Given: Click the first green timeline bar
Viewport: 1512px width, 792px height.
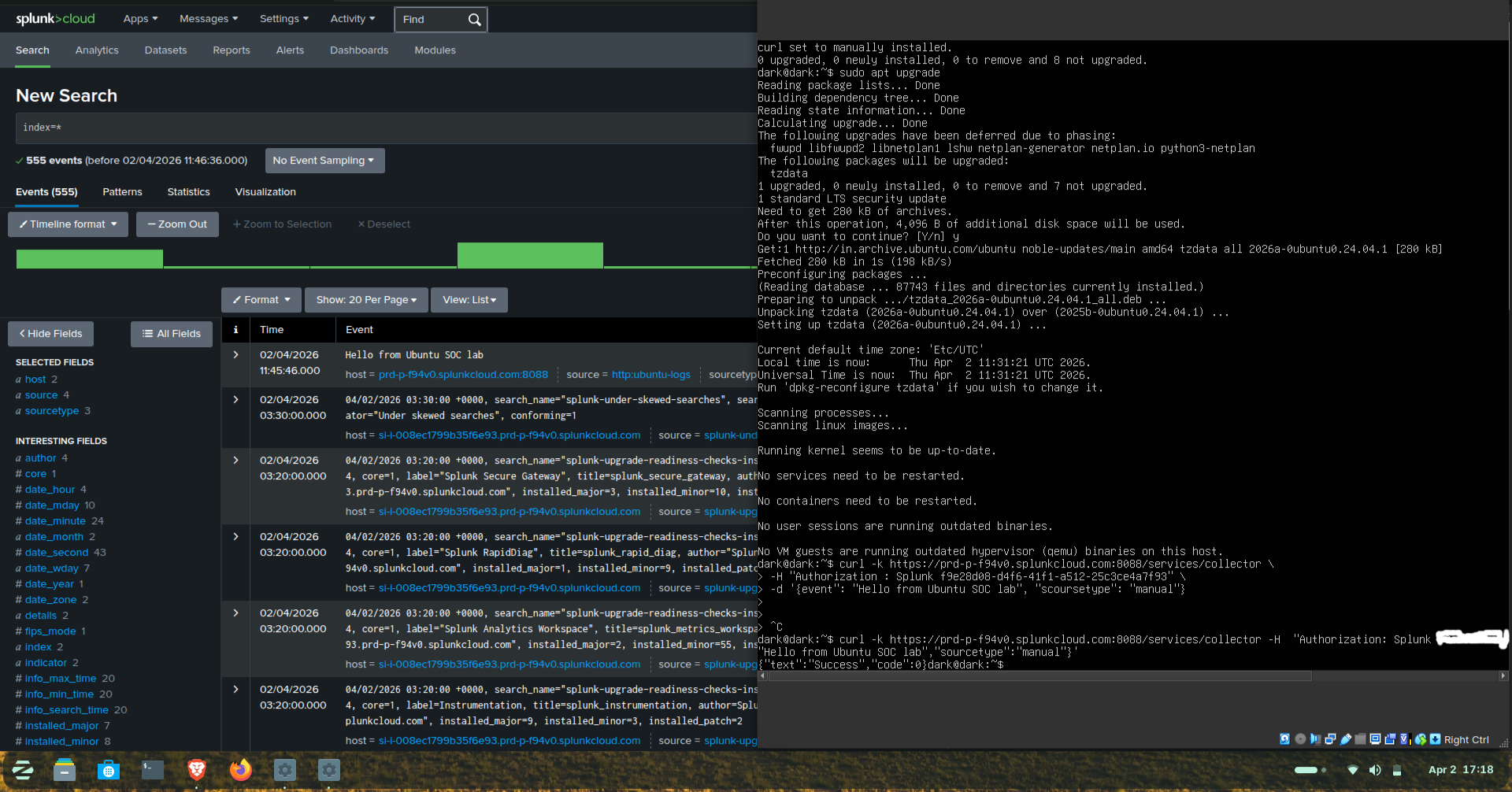Looking at the screenshot, I should 89,258.
